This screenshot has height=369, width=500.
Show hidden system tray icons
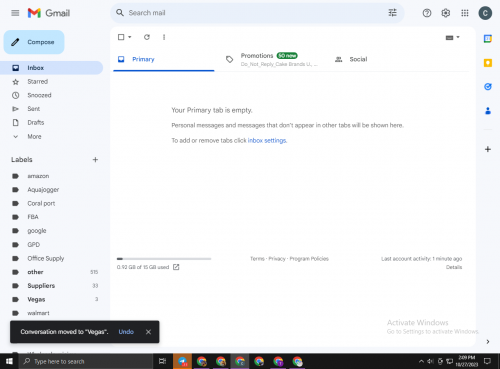[421, 361]
